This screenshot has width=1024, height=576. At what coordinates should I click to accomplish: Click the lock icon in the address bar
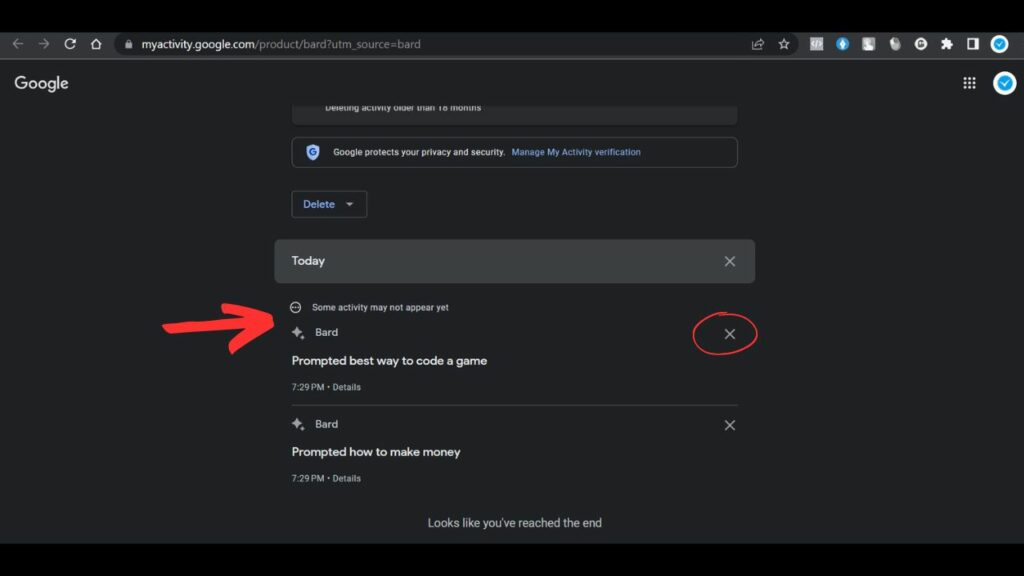click(129, 44)
